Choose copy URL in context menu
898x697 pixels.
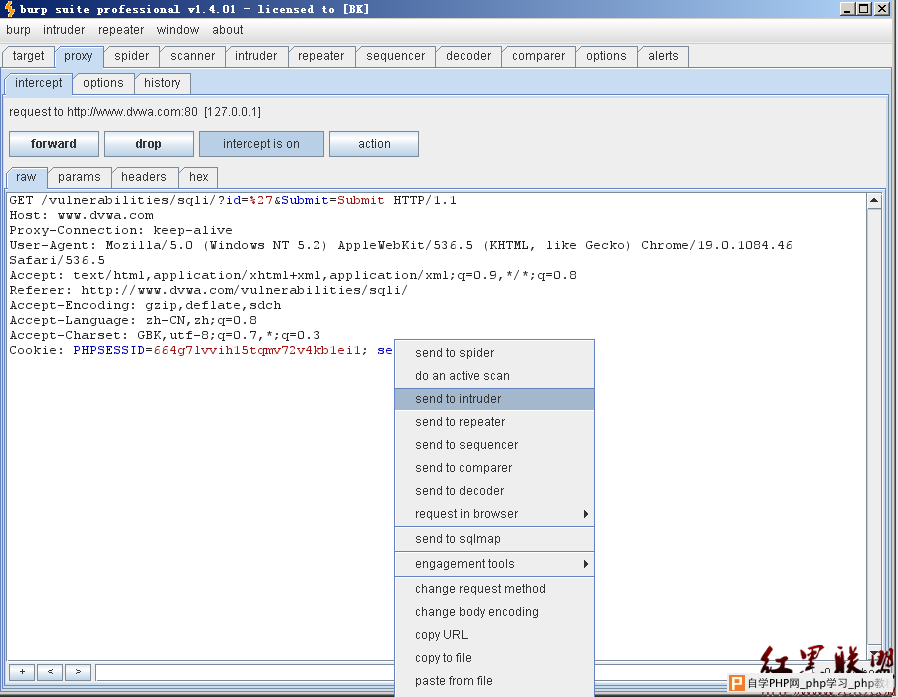click(x=494, y=635)
